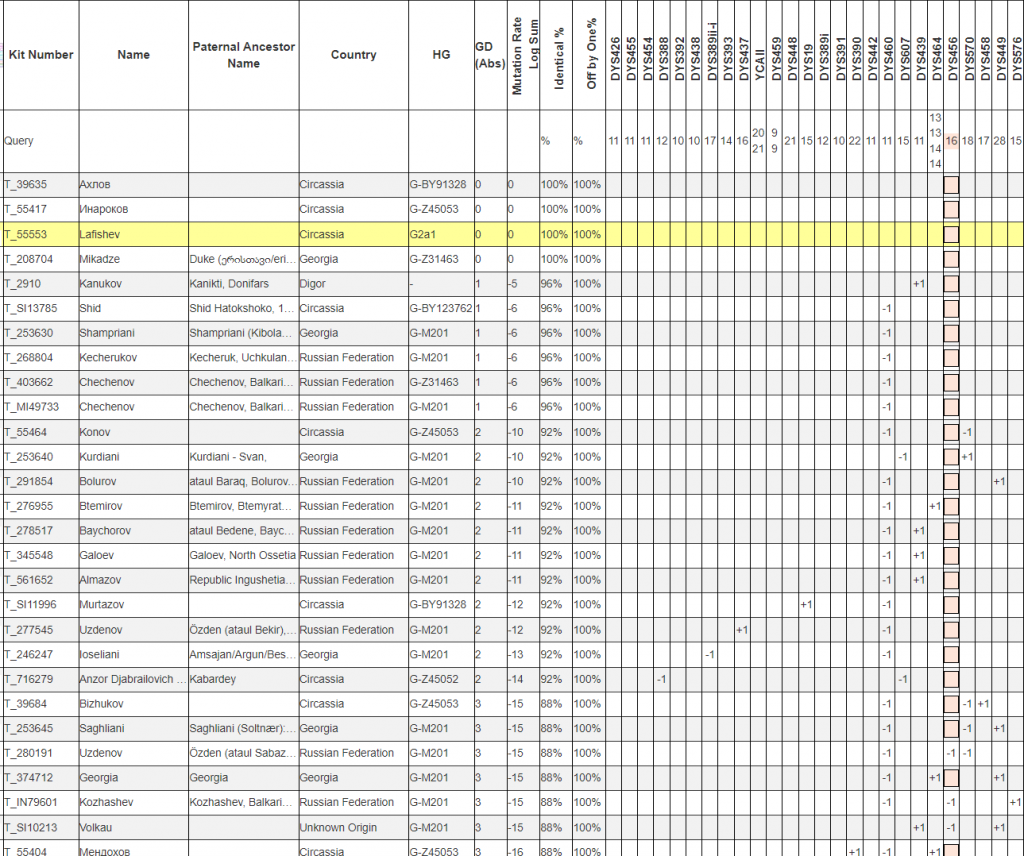This screenshot has height=856, width=1024.
Task: Click the DYS464 marker column header
Action: coord(936,59)
